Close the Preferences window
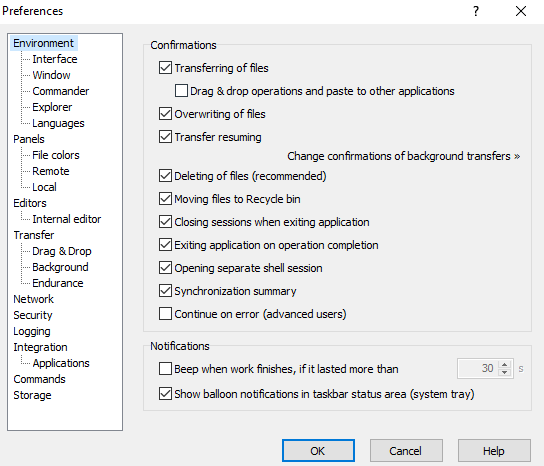 [x=521, y=11]
